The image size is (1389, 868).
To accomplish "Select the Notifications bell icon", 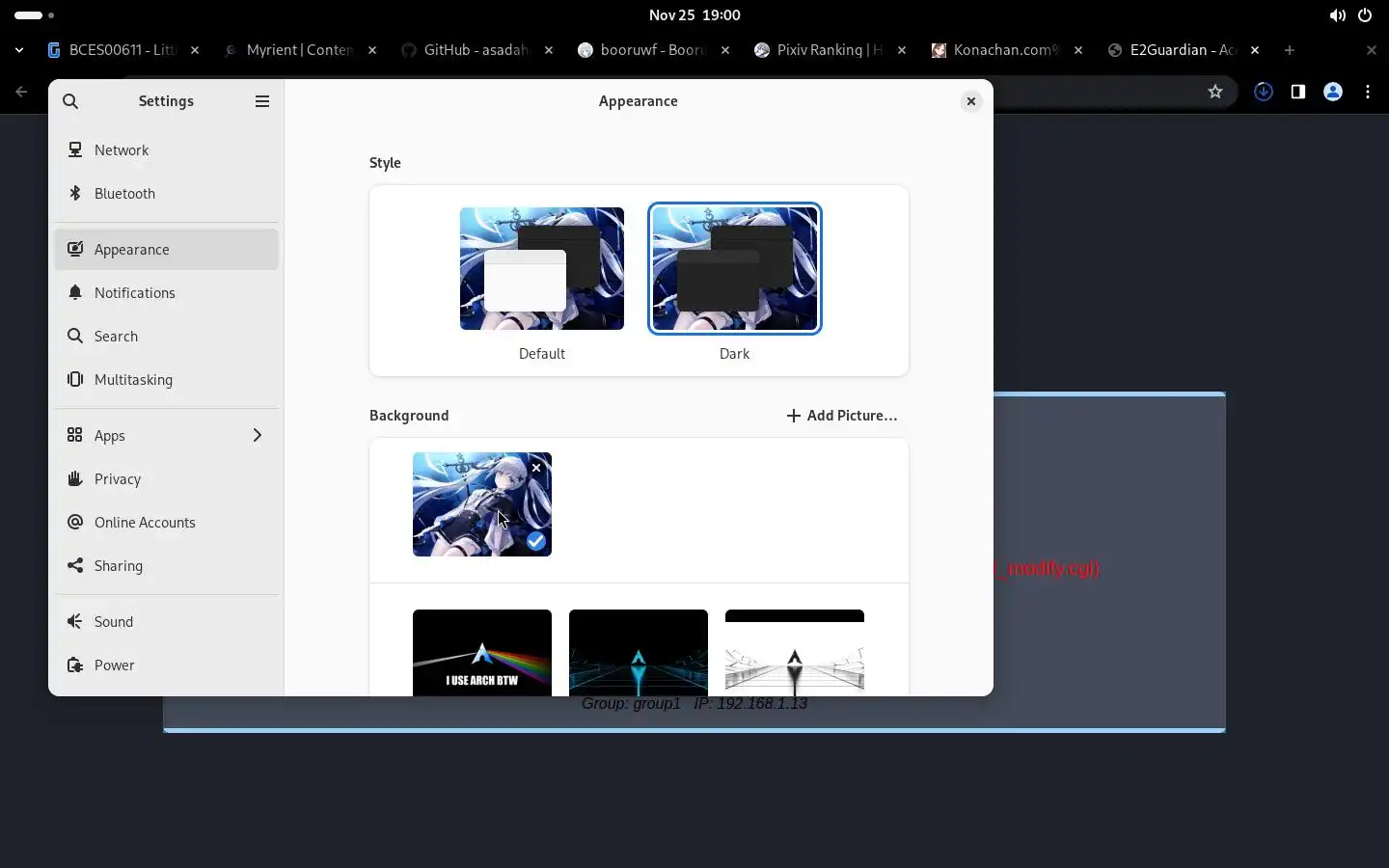I will coord(75,292).
